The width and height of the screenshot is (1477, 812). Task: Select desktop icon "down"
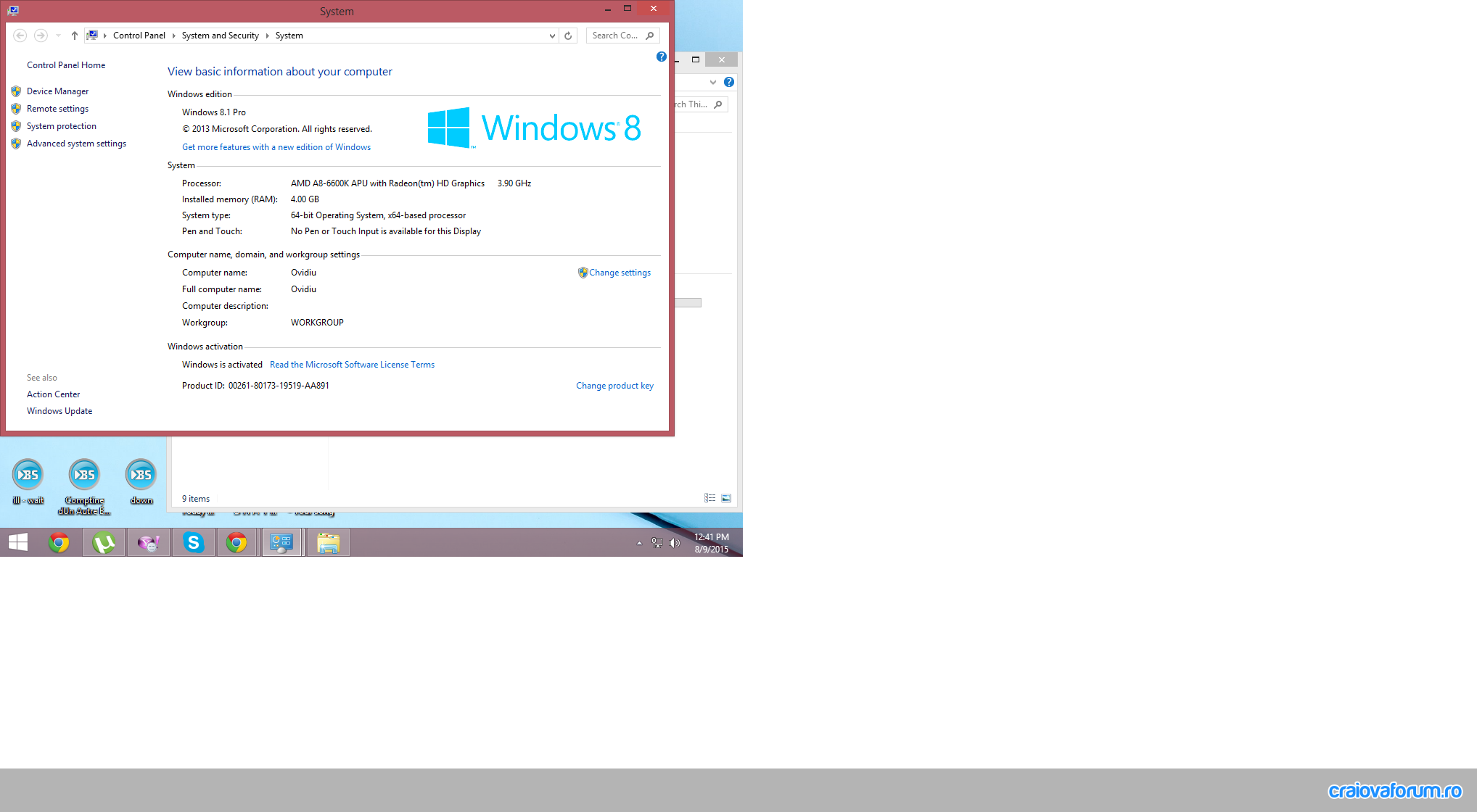tap(141, 482)
